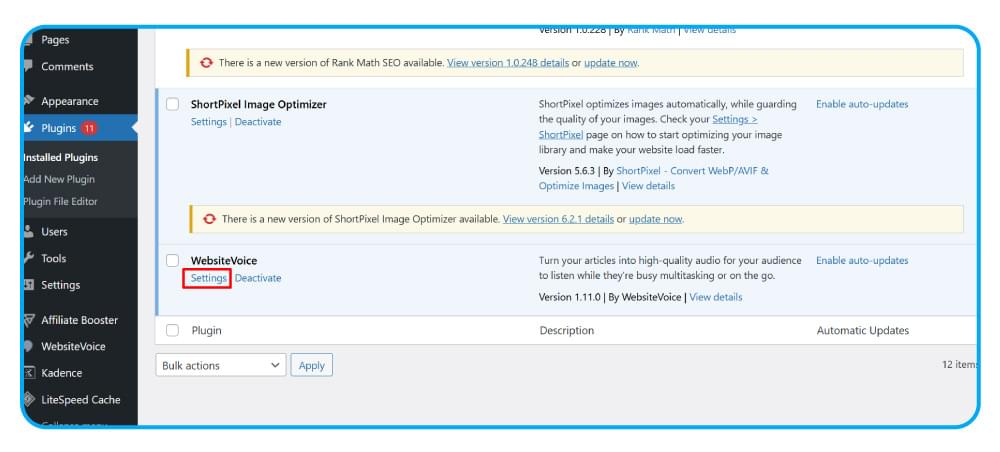
Task: Click View details for ShortPixel plugin
Action: (x=648, y=186)
